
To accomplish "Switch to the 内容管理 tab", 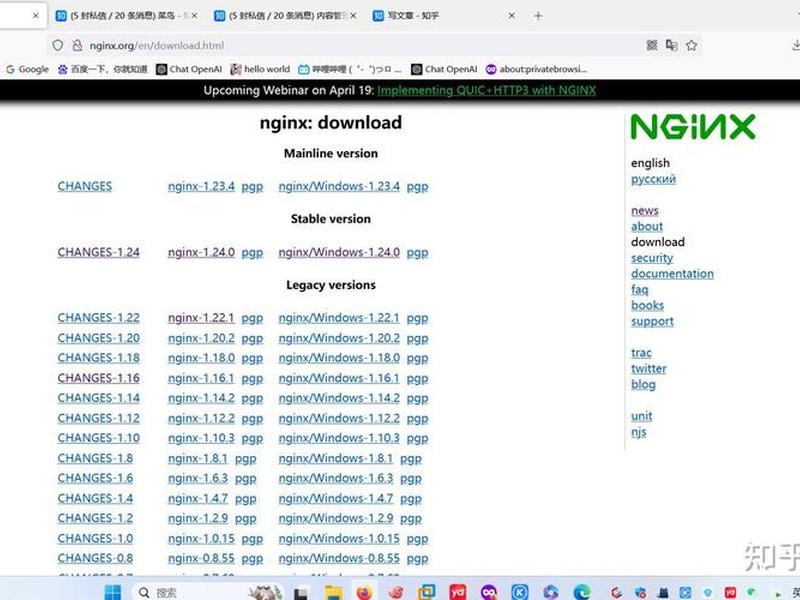I will [285, 16].
